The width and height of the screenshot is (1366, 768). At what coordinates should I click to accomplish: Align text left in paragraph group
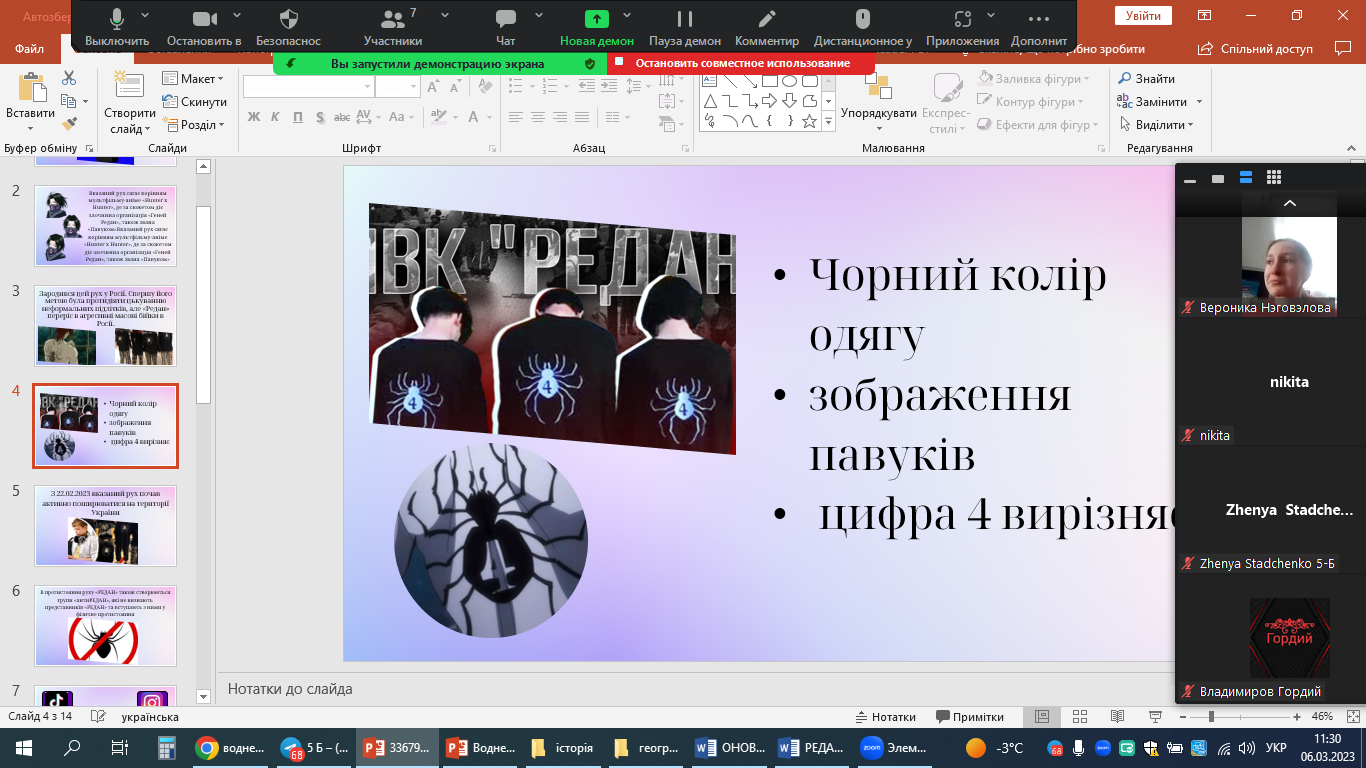point(515,117)
